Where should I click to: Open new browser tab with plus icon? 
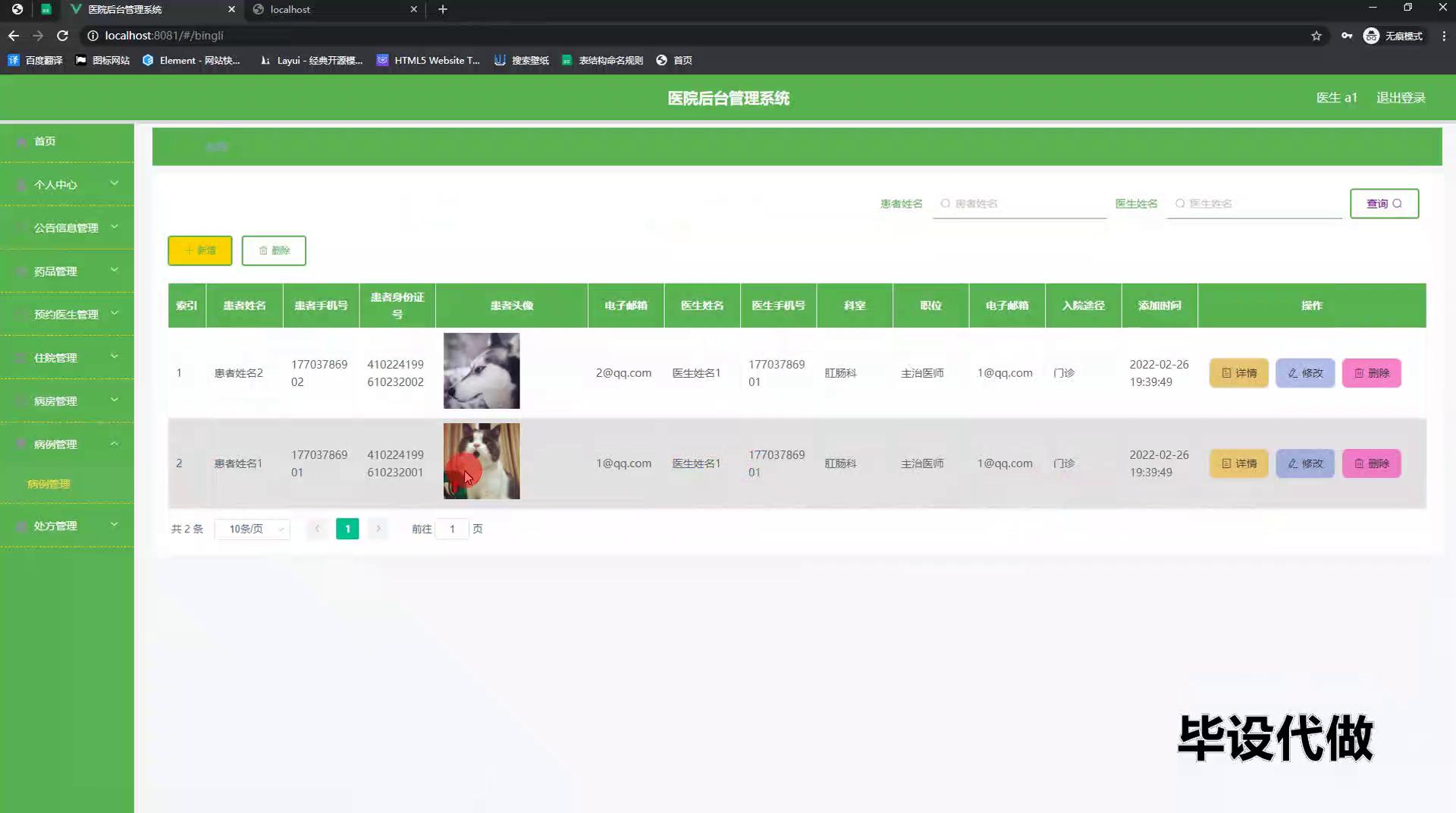(x=443, y=9)
